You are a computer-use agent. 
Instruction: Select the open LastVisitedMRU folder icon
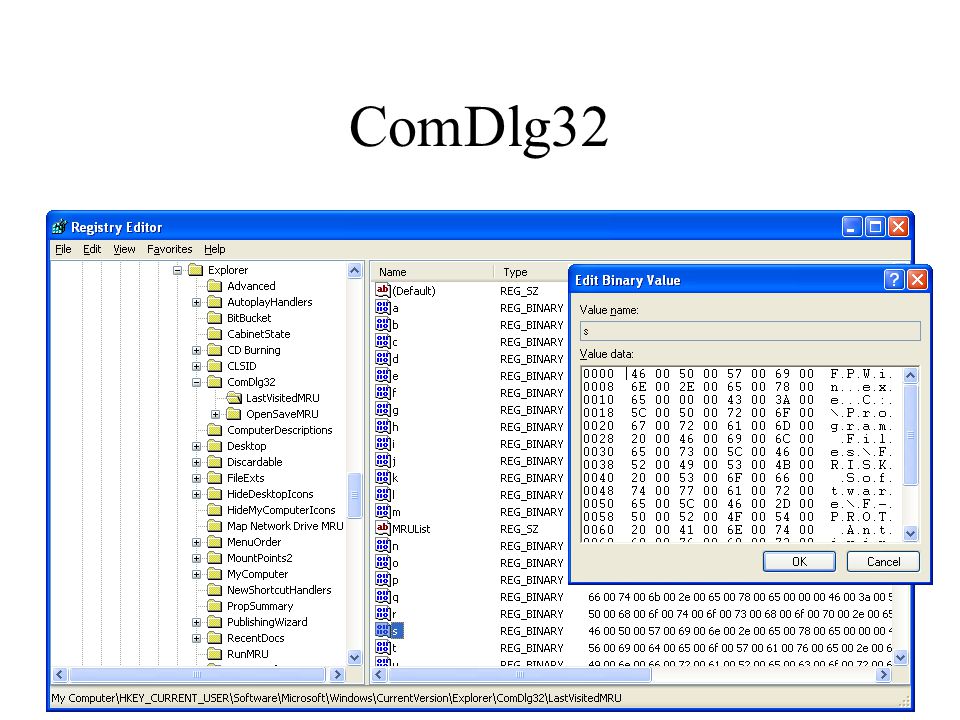[234, 398]
